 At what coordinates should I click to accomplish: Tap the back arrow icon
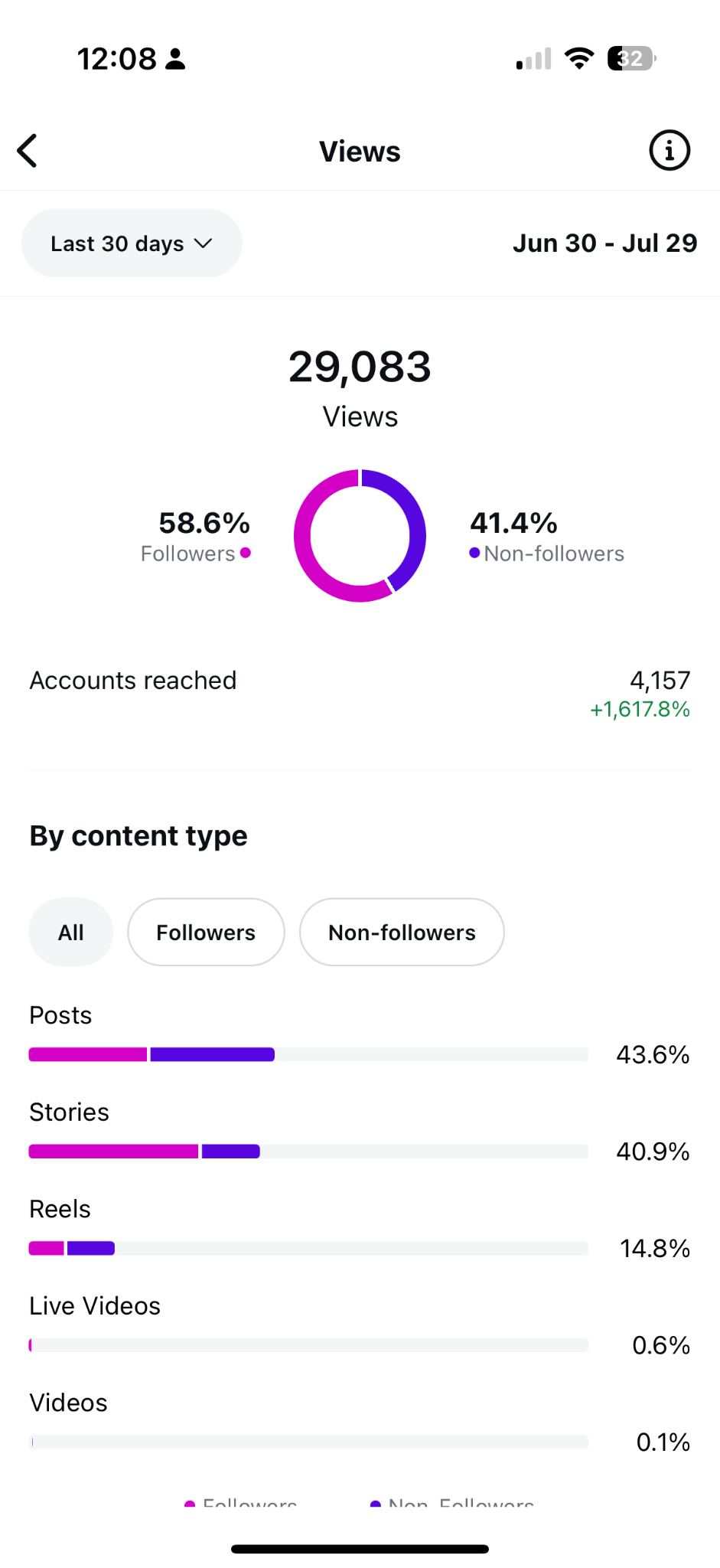tap(28, 151)
